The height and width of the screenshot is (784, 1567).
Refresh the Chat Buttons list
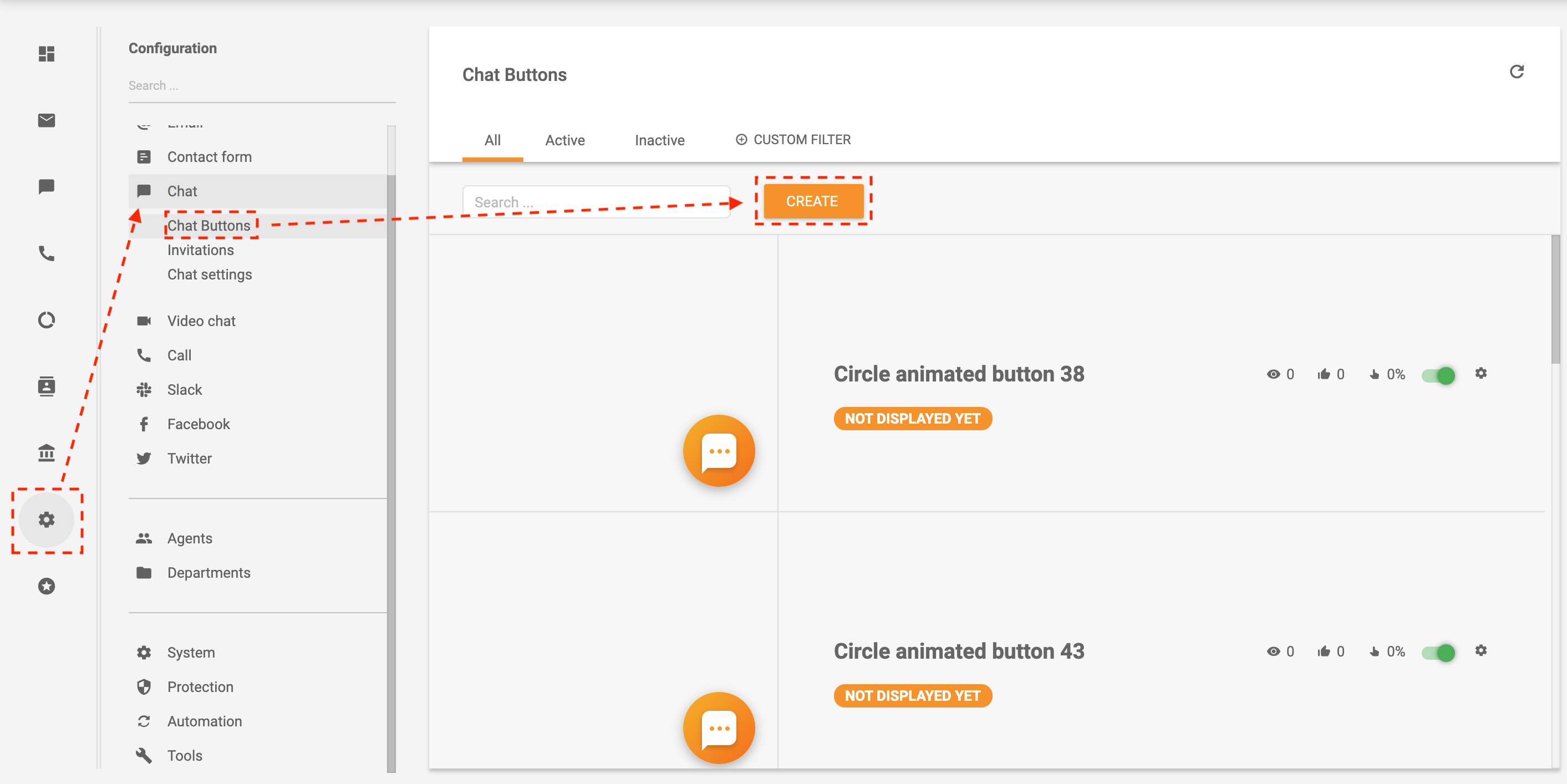(x=1517, y=72)
